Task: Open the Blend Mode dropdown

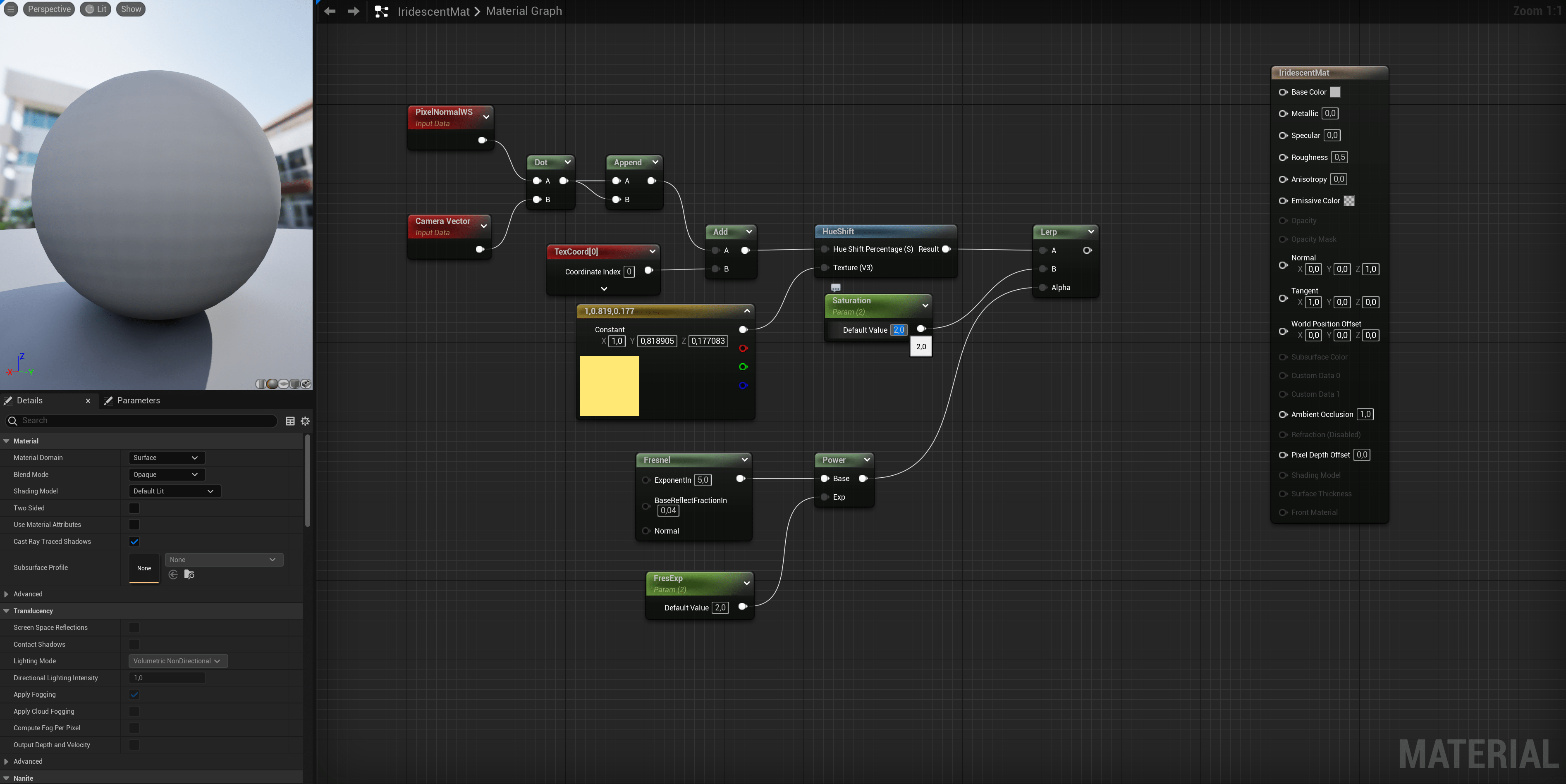Action: (166, 474)
